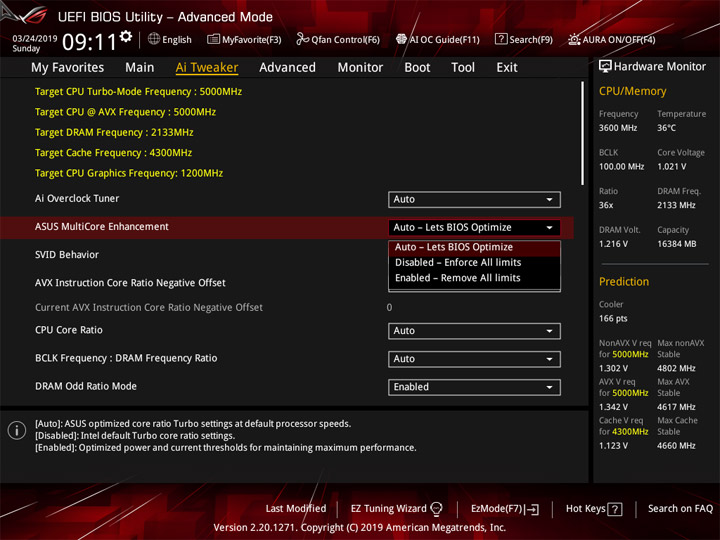Click the 03/24/2019 date

point(34,39)
